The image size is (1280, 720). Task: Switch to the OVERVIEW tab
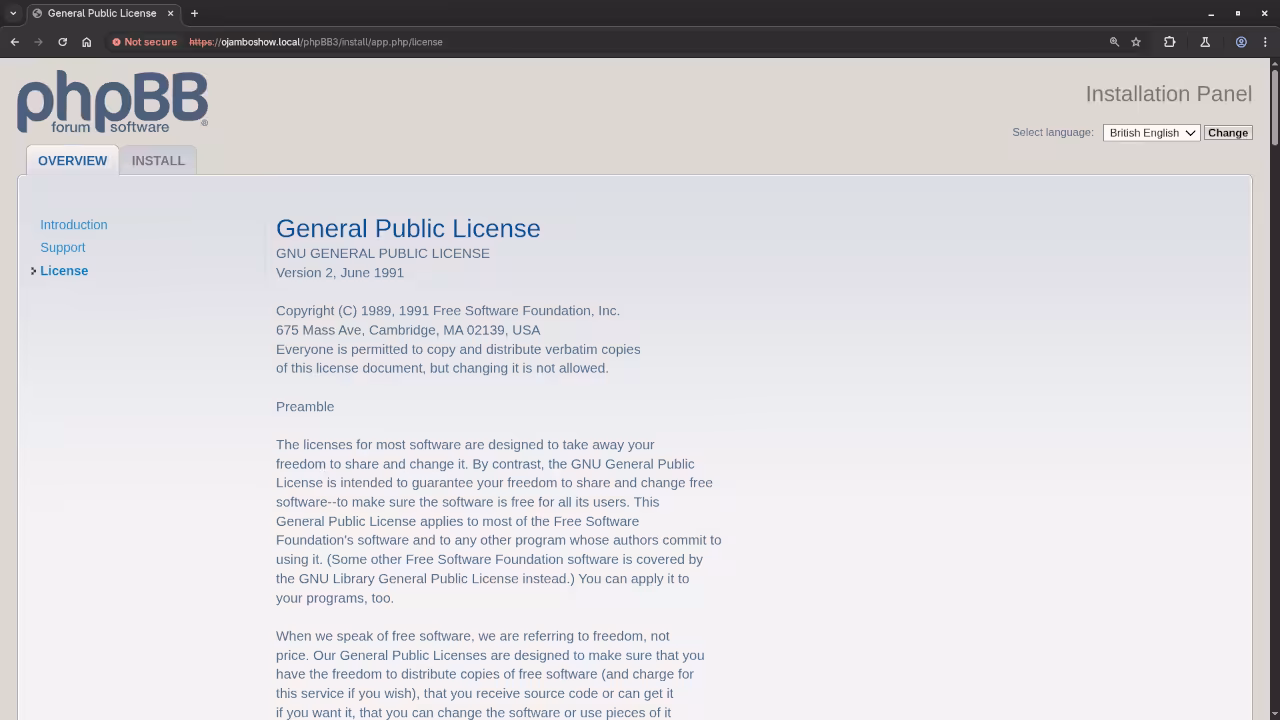tap(72, 160)
